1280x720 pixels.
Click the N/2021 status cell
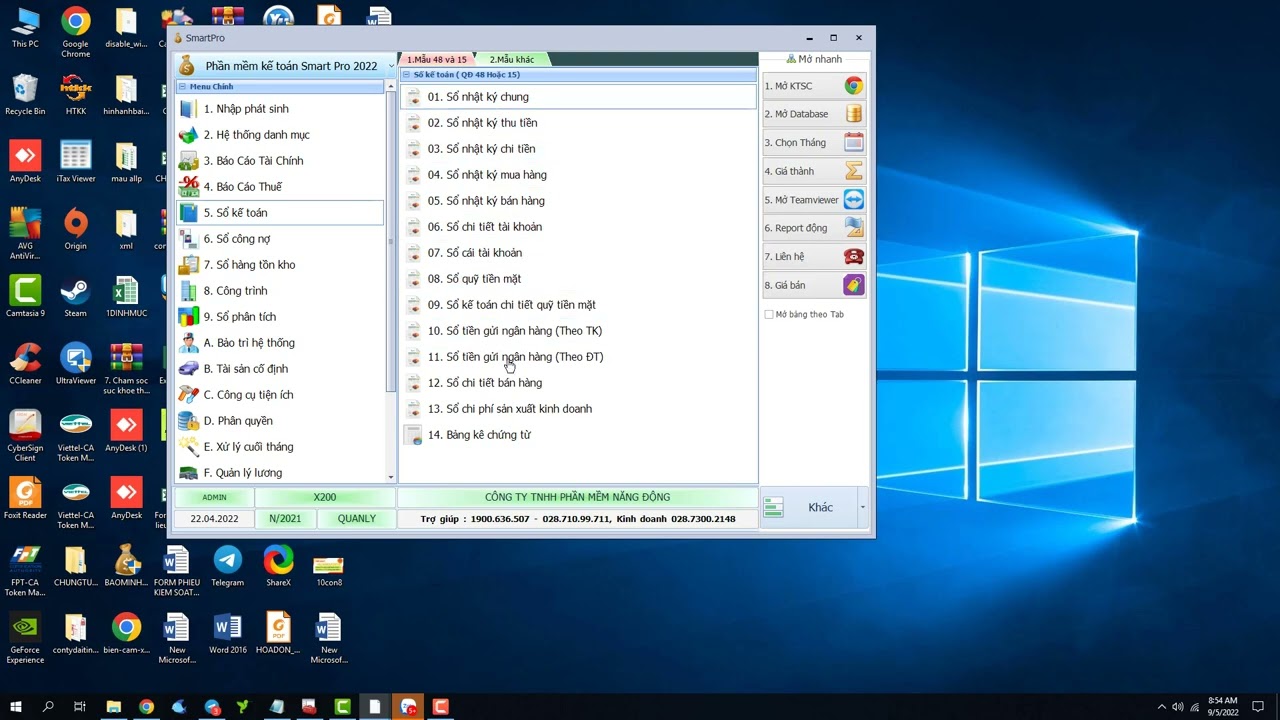(x=285, y=519)
